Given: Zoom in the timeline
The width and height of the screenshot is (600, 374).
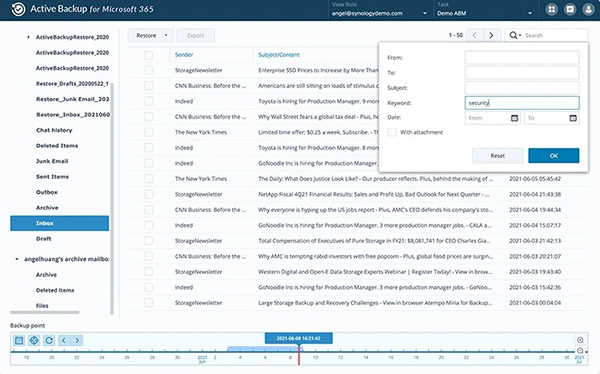Looking at the screenshot, I should click(580, 340).
